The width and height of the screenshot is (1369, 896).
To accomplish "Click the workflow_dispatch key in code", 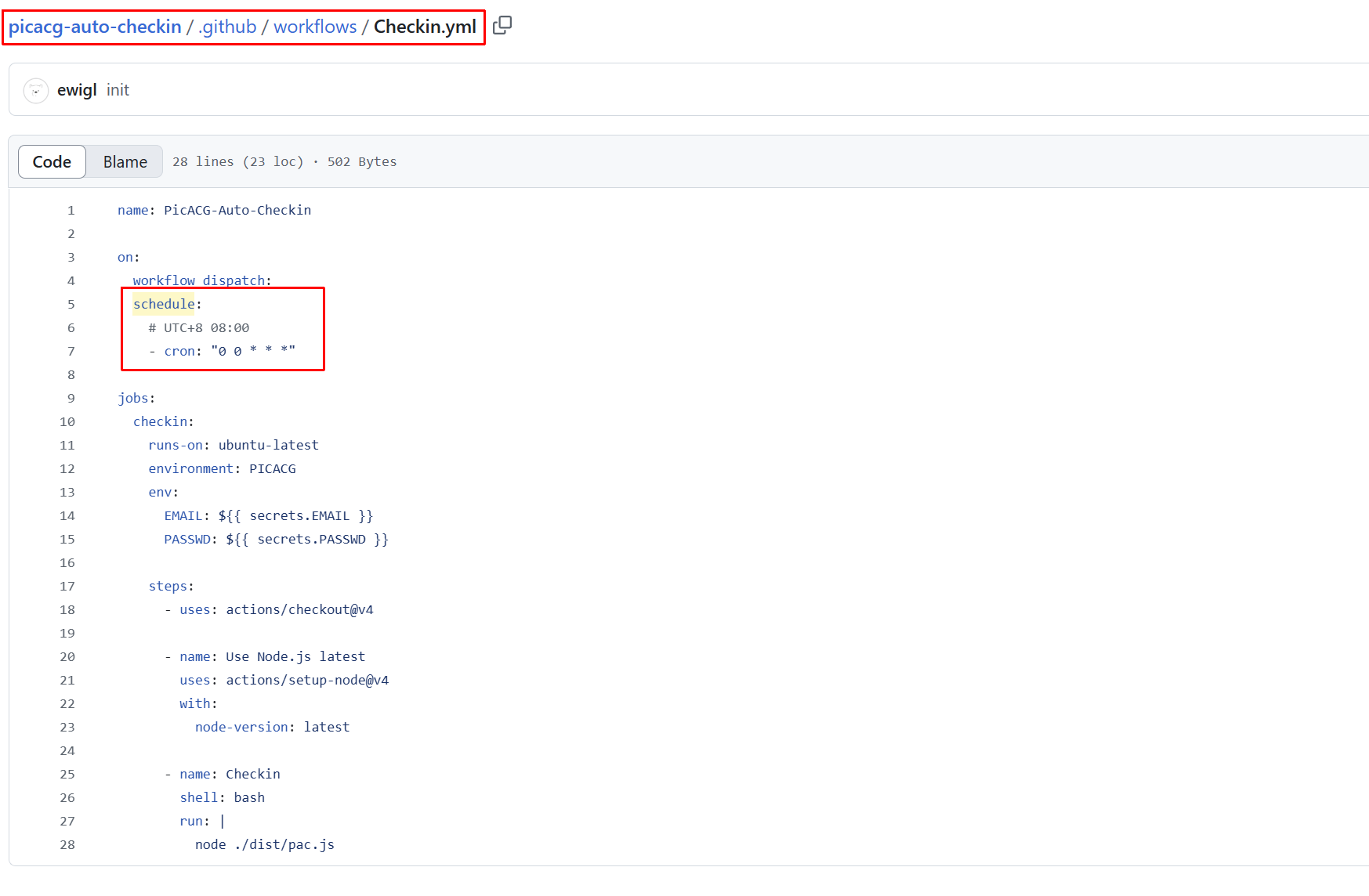I will click(199, 280).
